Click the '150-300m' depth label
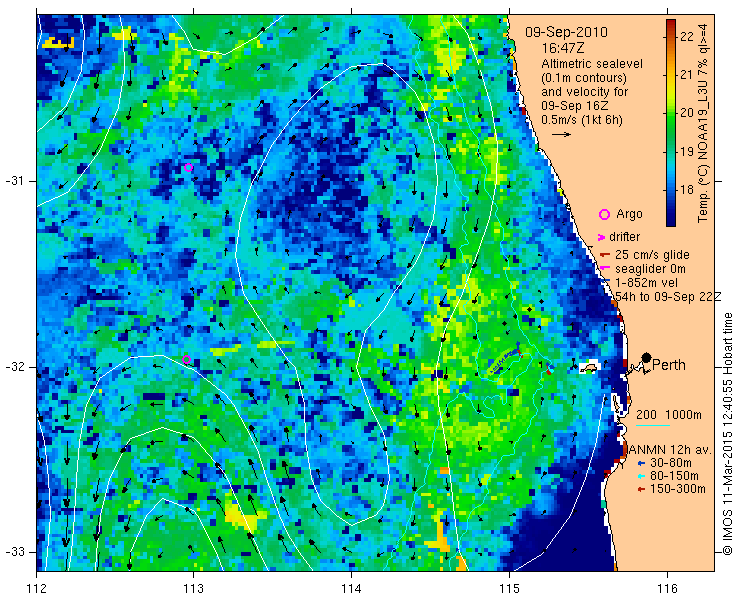The height and width of the screenshot is (600, 740). click(678, 489)
